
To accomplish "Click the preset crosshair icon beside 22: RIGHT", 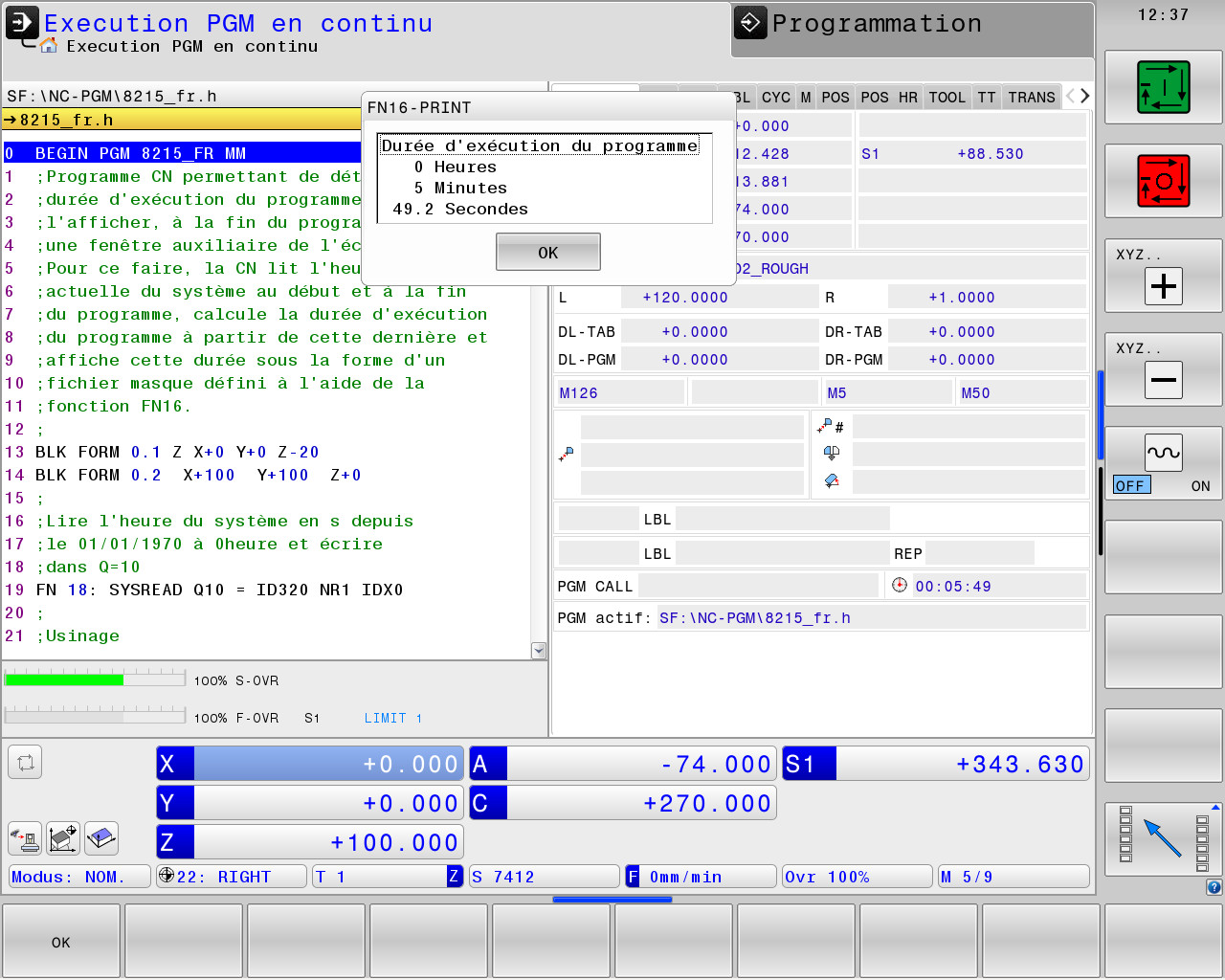I will (x=167, y=876).
